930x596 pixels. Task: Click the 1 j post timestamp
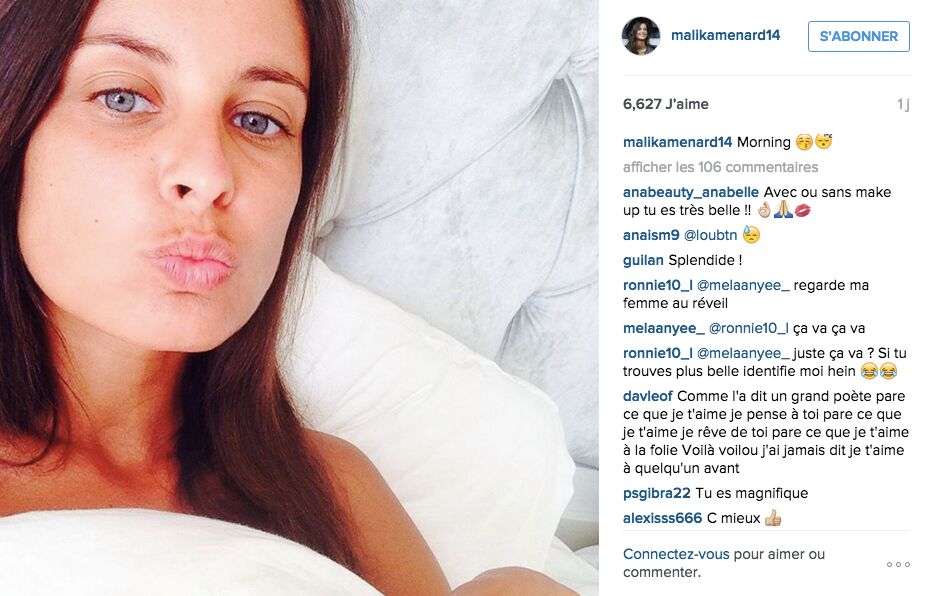[x=903, y=104]
